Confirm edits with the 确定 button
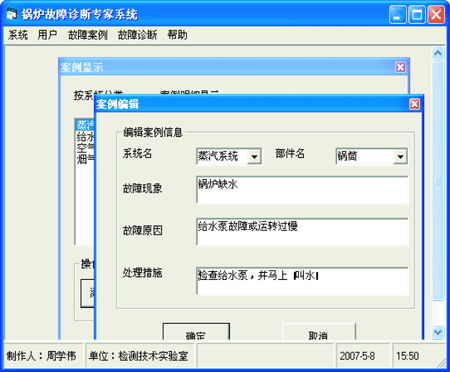This screenshot has width=450, height=372. (196, 332)
